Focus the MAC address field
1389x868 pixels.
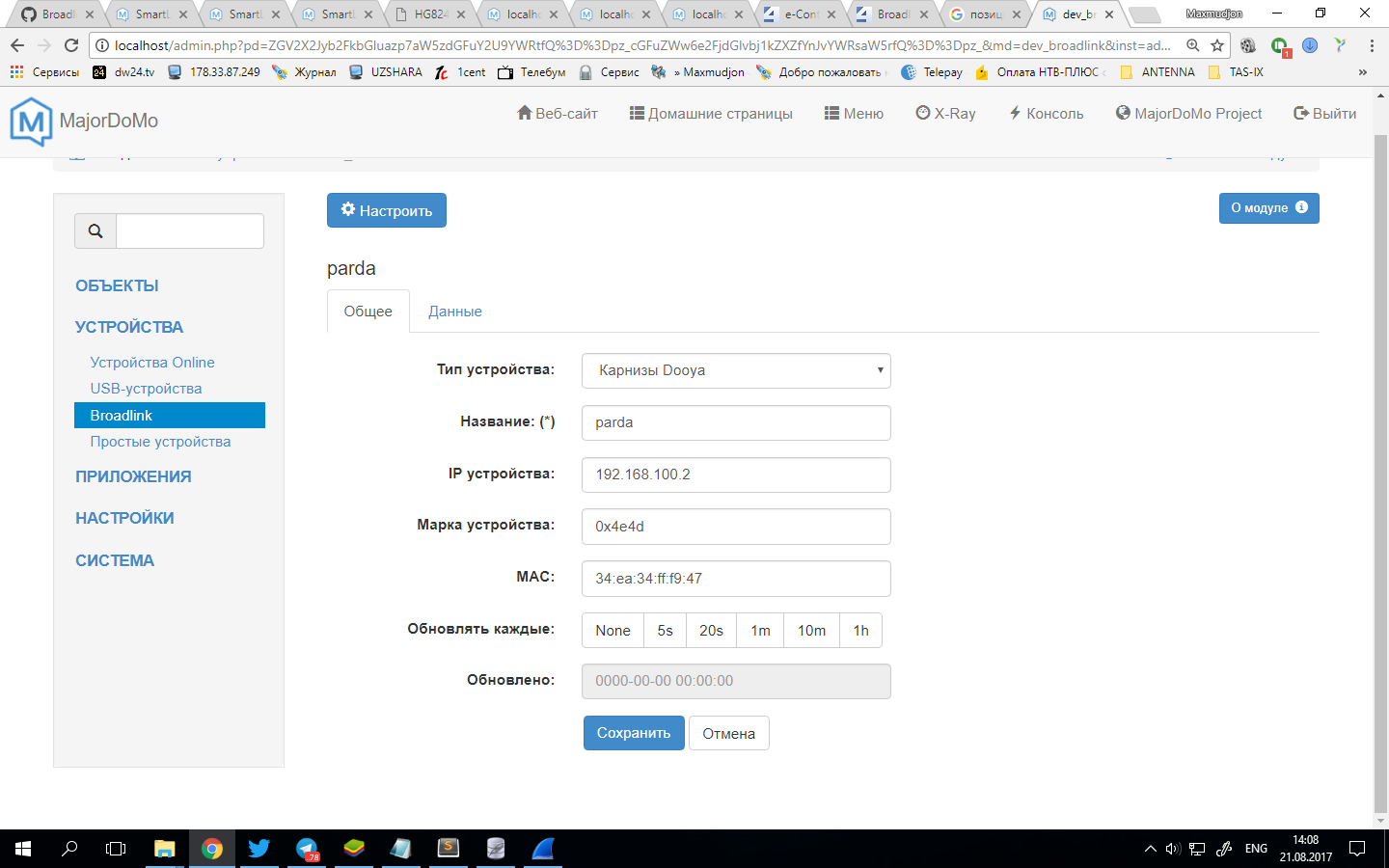point(736,579)
